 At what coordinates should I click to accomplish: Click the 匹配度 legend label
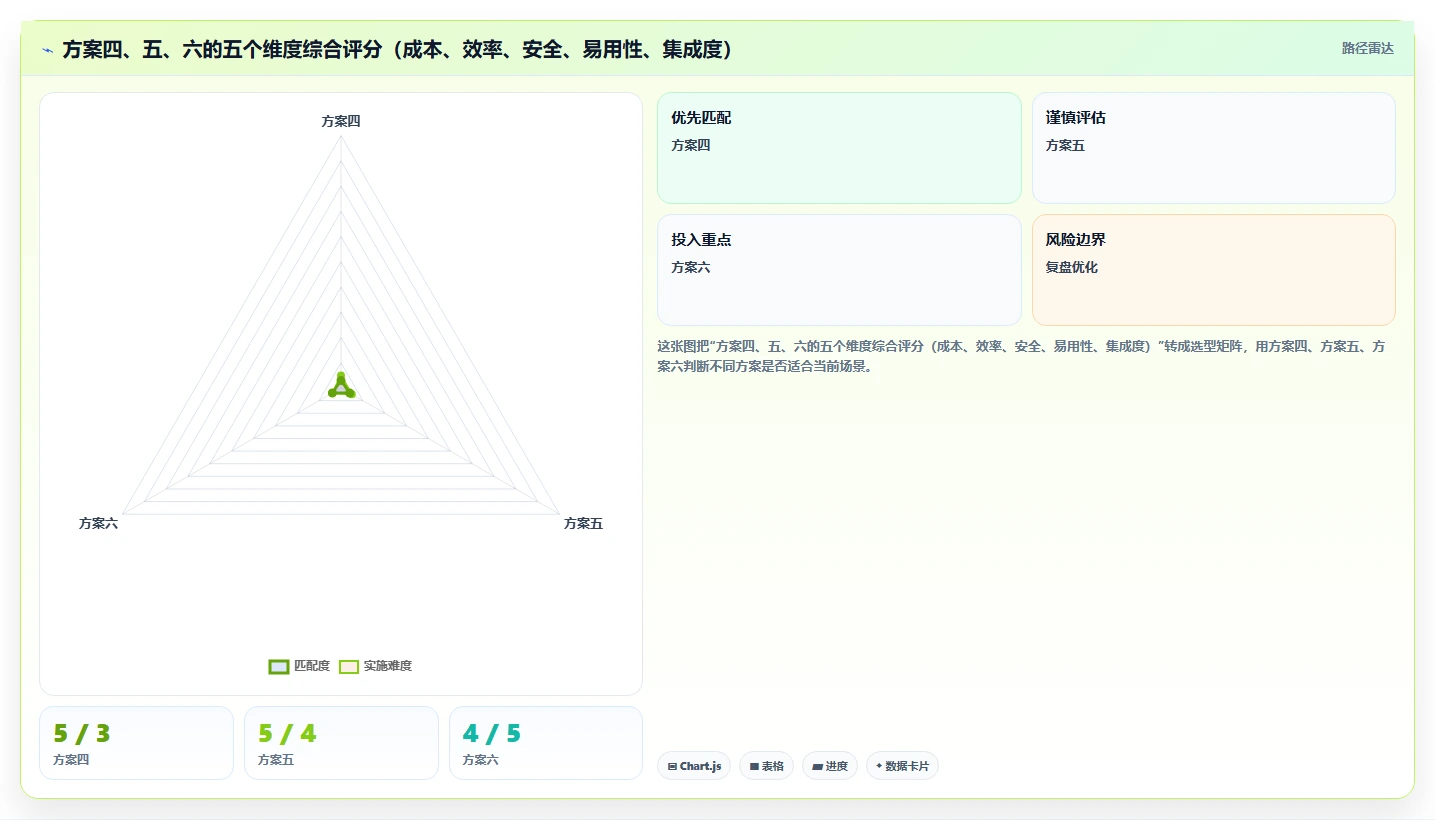(312, 666)
